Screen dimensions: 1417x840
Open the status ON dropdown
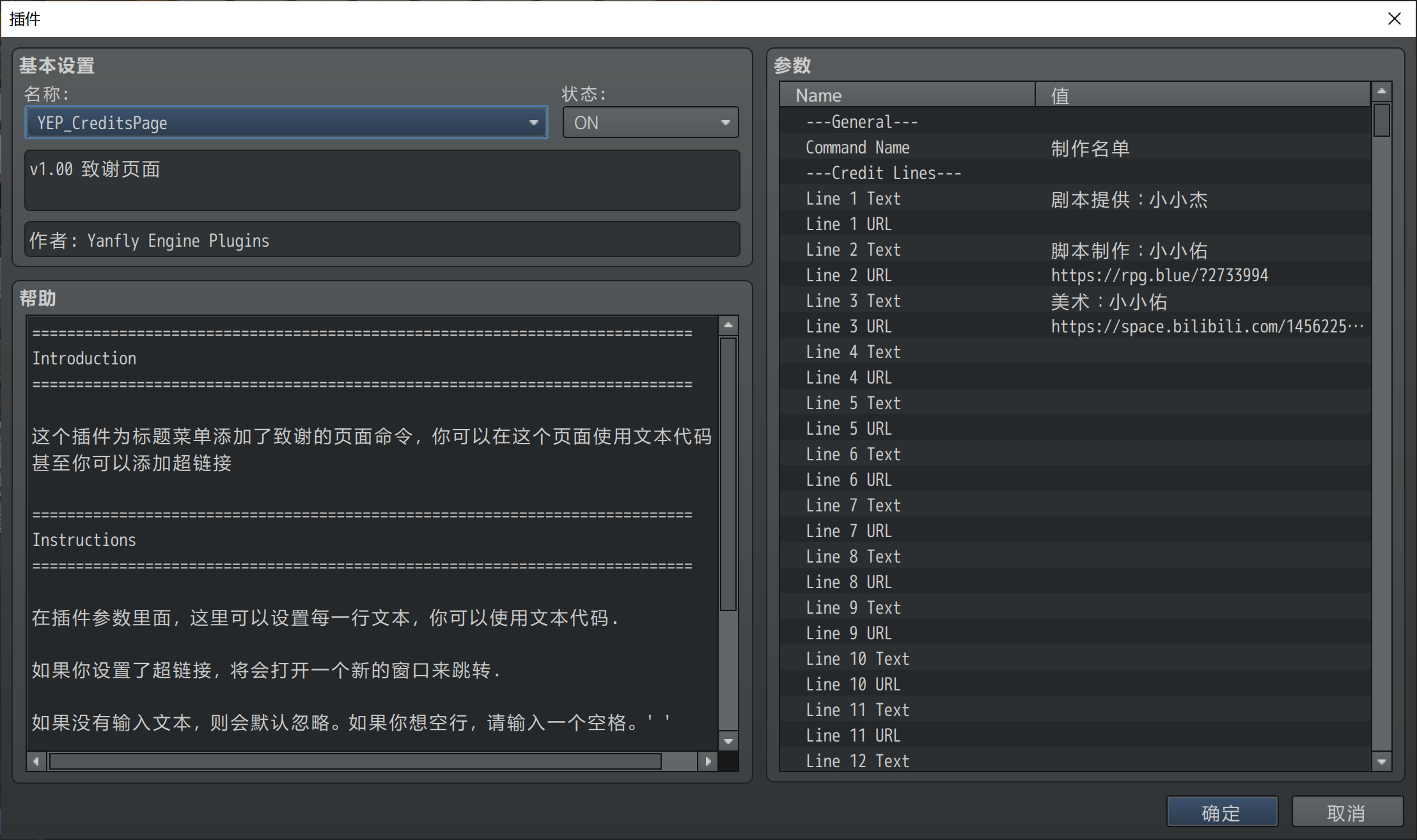(x=650, y=122)
